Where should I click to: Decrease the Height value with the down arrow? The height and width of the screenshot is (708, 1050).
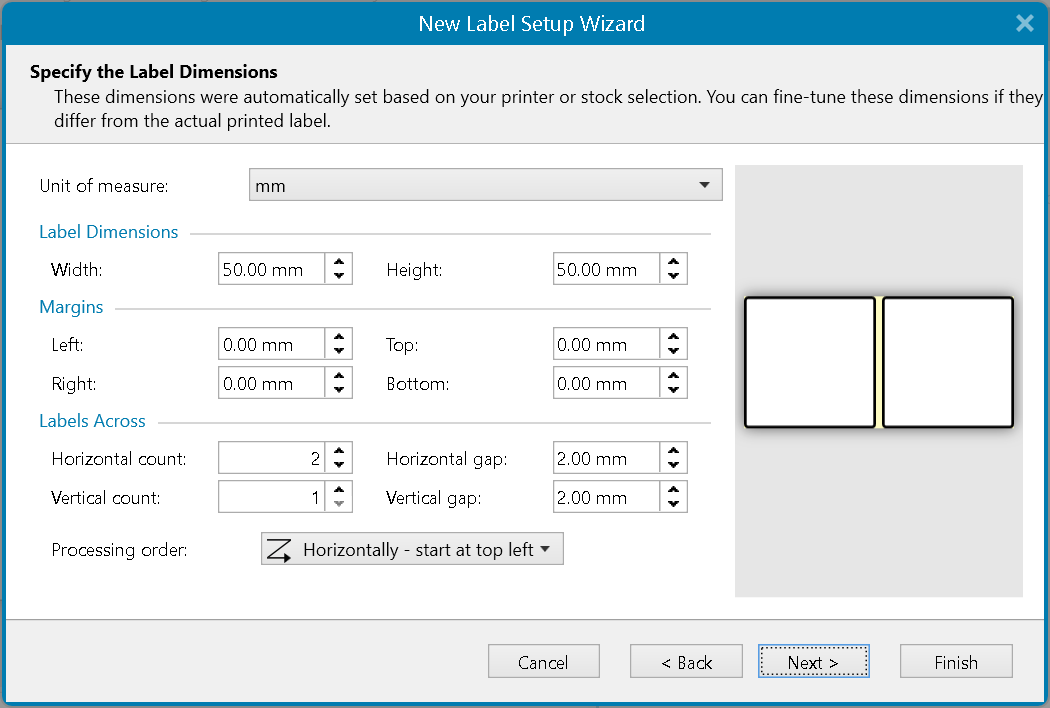coord(673,274)
